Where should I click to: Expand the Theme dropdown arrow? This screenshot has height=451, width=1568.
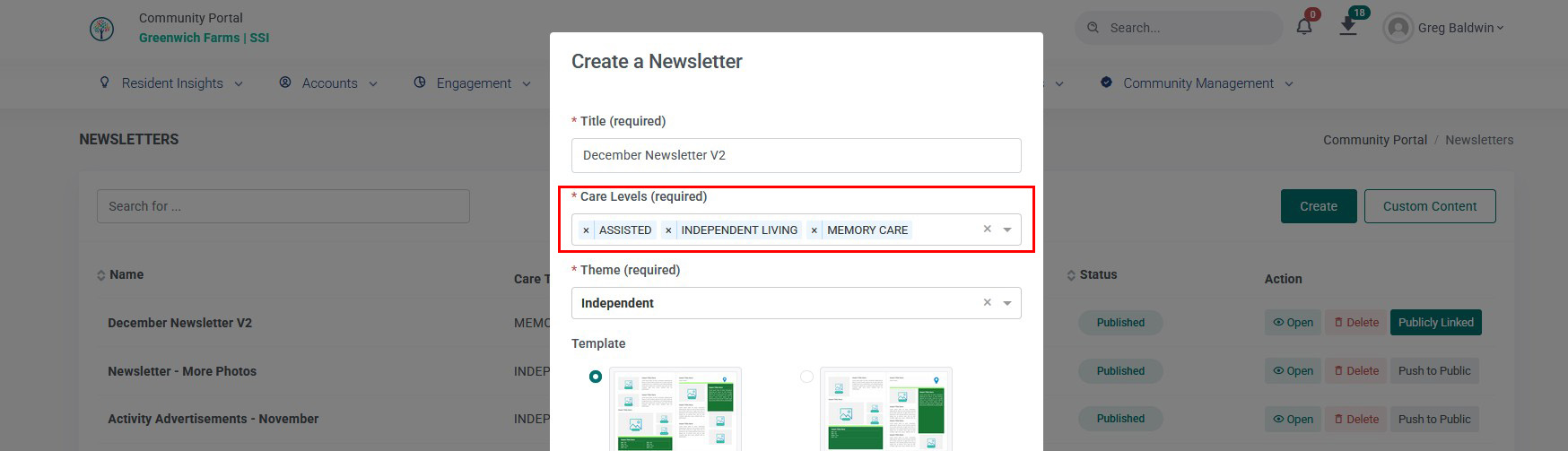pyautogui.click(x=1007, y=304)
